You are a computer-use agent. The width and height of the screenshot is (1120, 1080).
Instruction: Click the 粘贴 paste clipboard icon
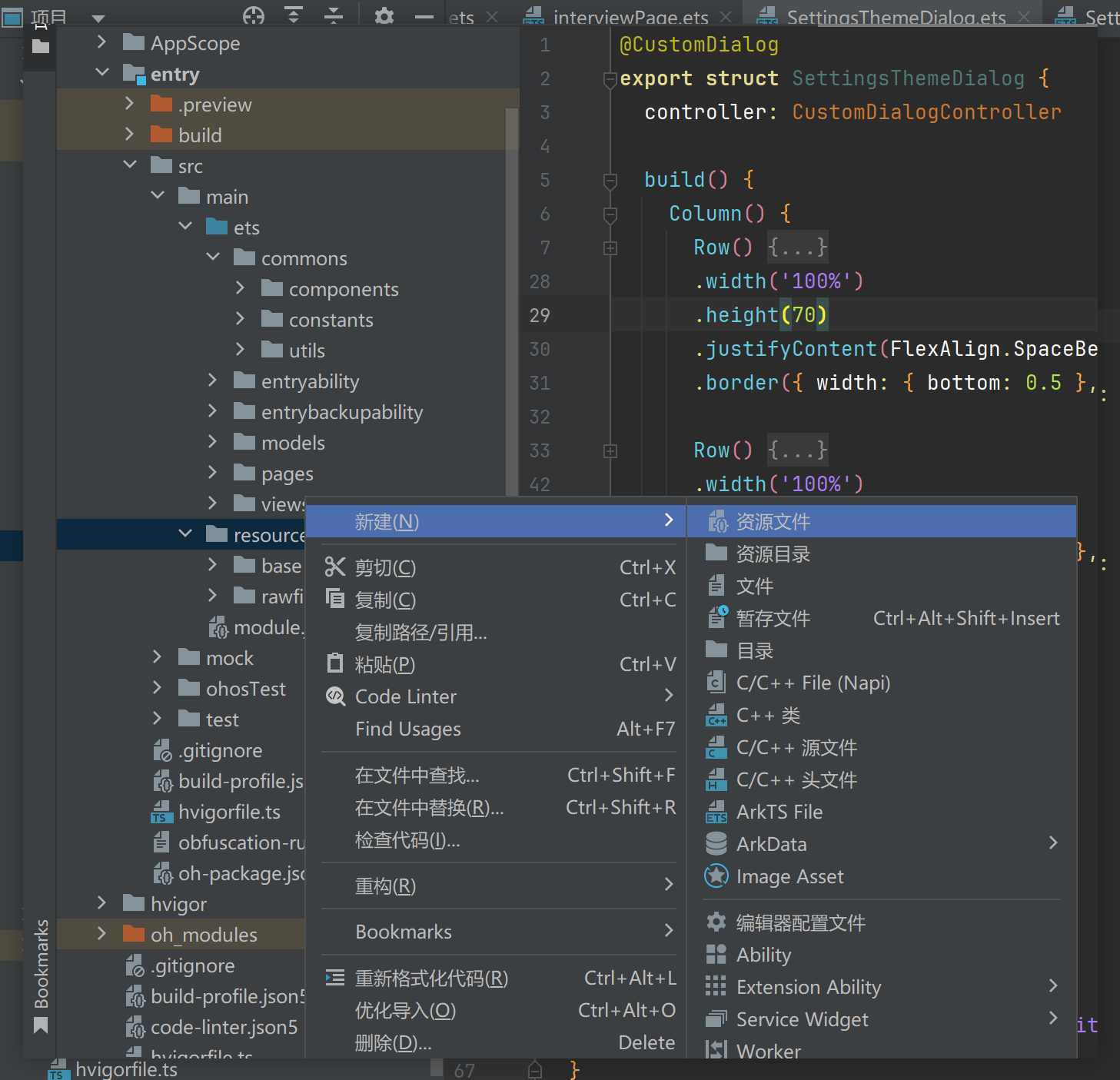point(335,663)
